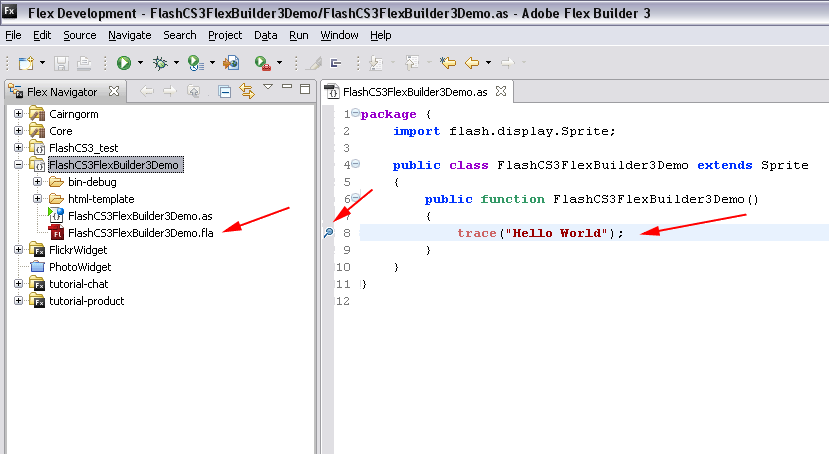The height and width of the screenshot is (454, 829).
Task: Open the Window menu
Action: point(339,35)
